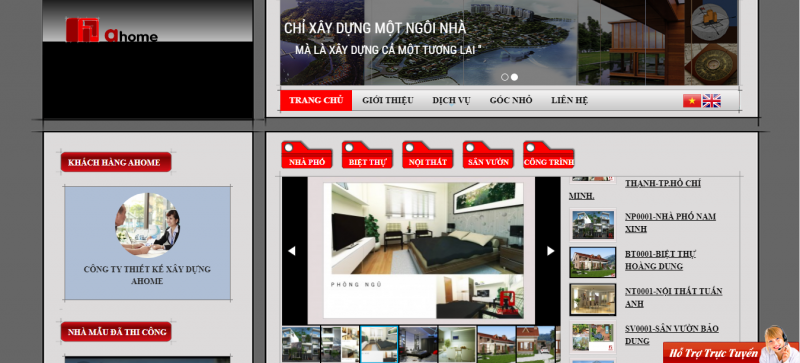Click thumbnail beside BT0001 Biệt Thự Hoàng Dung
Screen dimensions: 800x363
click(x=593, y=262)
